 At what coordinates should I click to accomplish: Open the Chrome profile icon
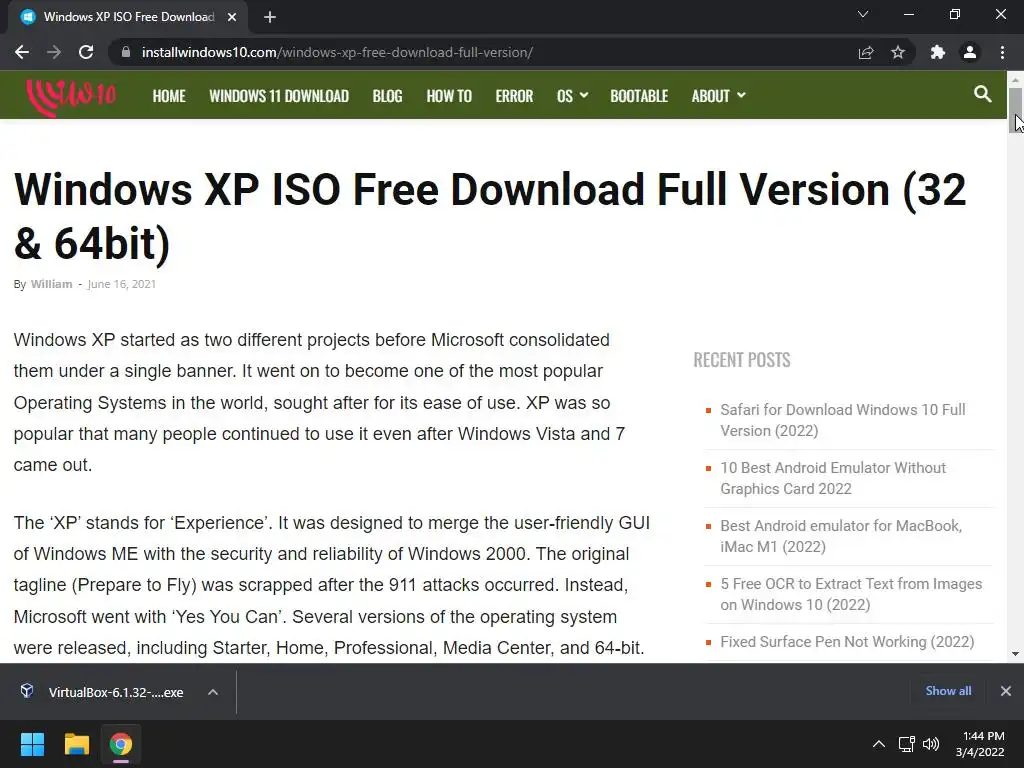[970, 52]
